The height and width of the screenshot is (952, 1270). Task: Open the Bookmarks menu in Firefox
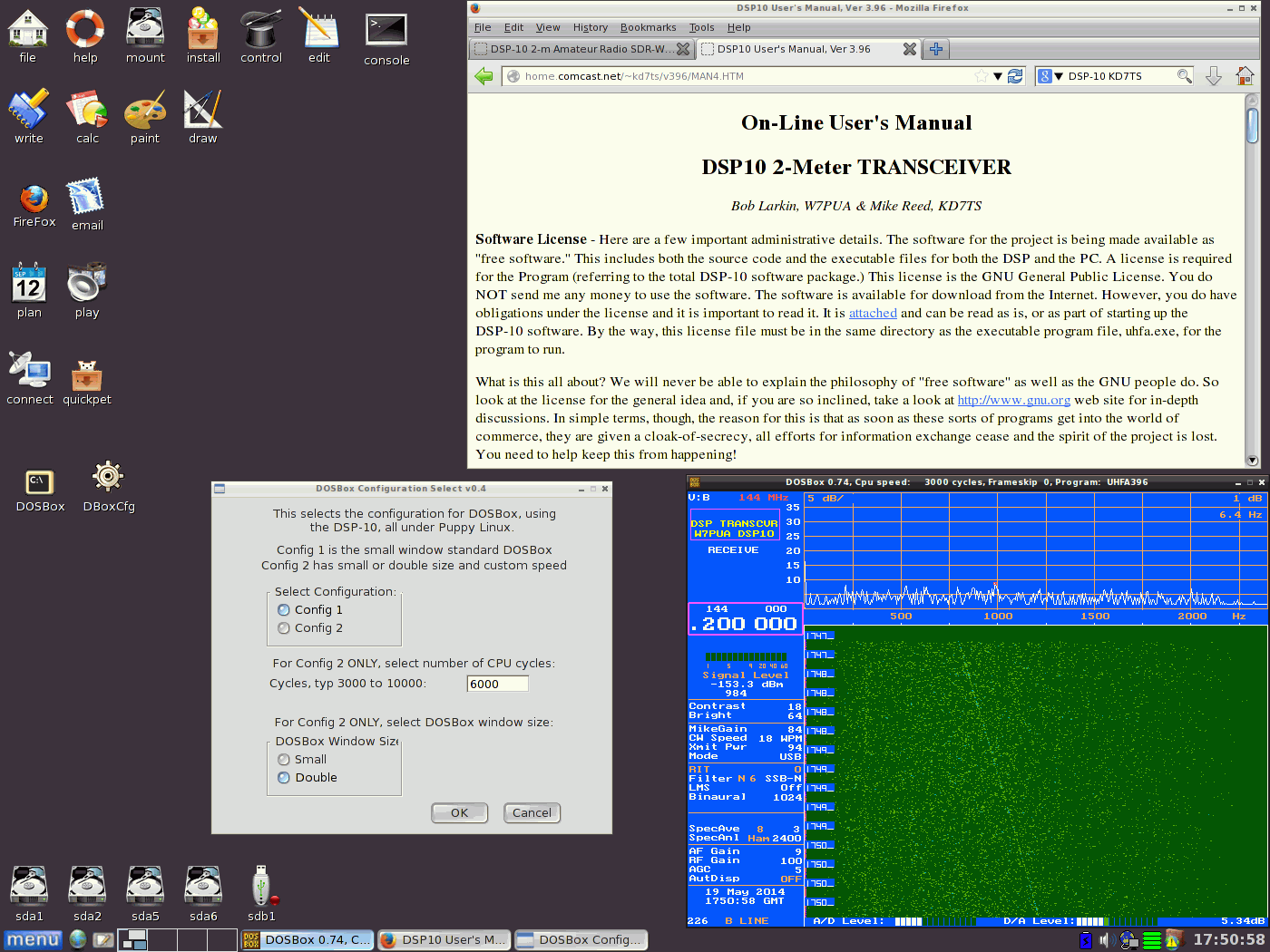pos(648,27)
